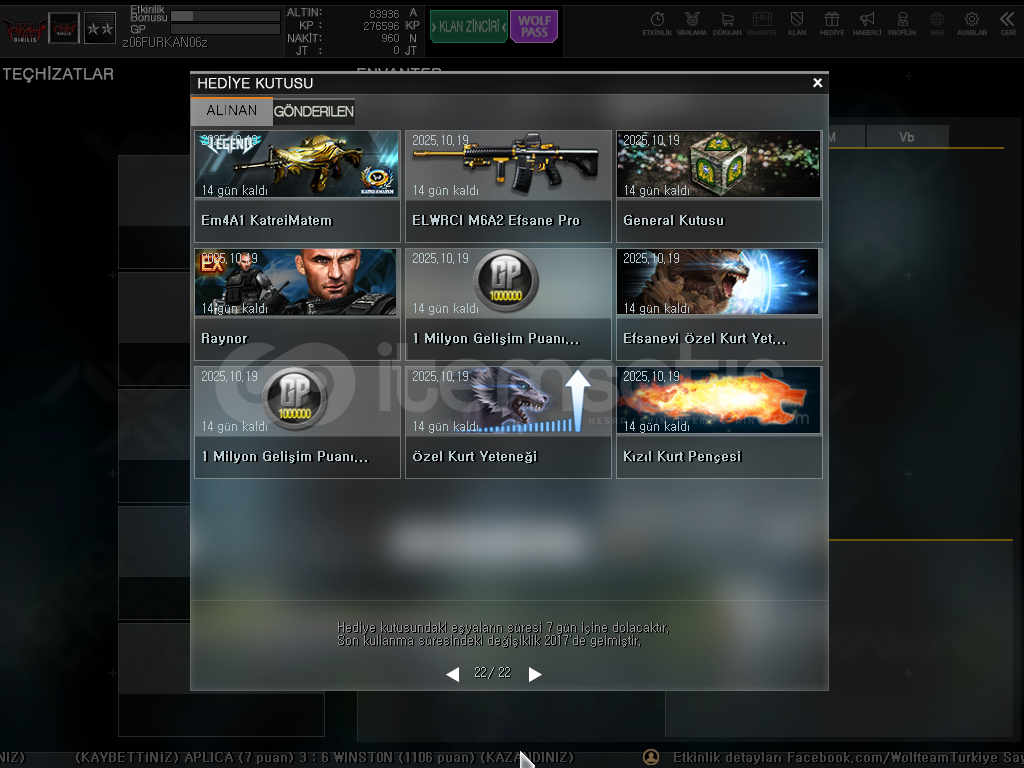This screenshot has width=1024, height=768.
Task: Open the Wolf Pass button
Action: tap(534, 27)
